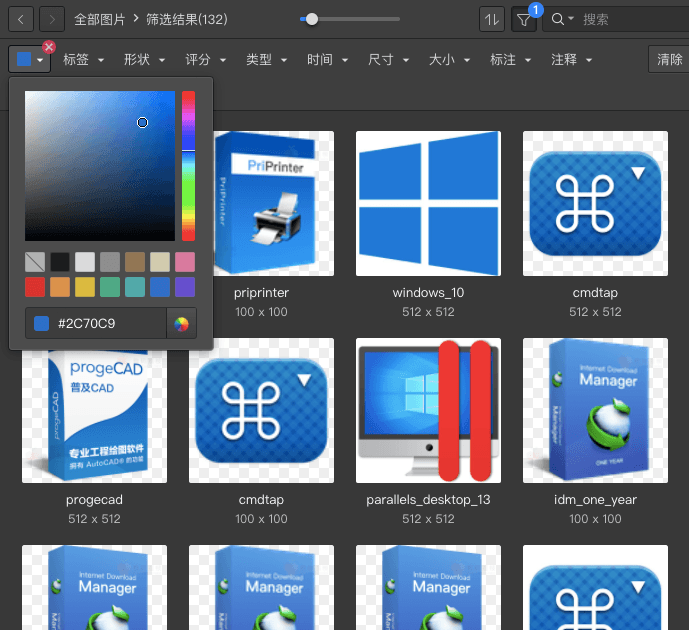This screenshot has width=689, height=630.
Task: Expand the 形状 filter dropdown
Action: (143, 60)
